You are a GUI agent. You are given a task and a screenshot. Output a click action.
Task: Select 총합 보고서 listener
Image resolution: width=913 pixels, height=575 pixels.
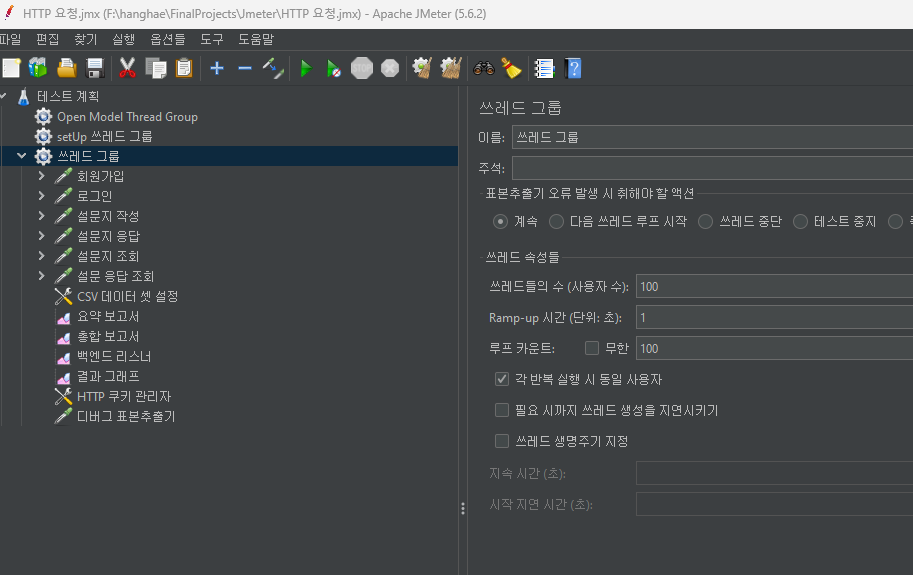pyautogui.click(x=108, y=336)
